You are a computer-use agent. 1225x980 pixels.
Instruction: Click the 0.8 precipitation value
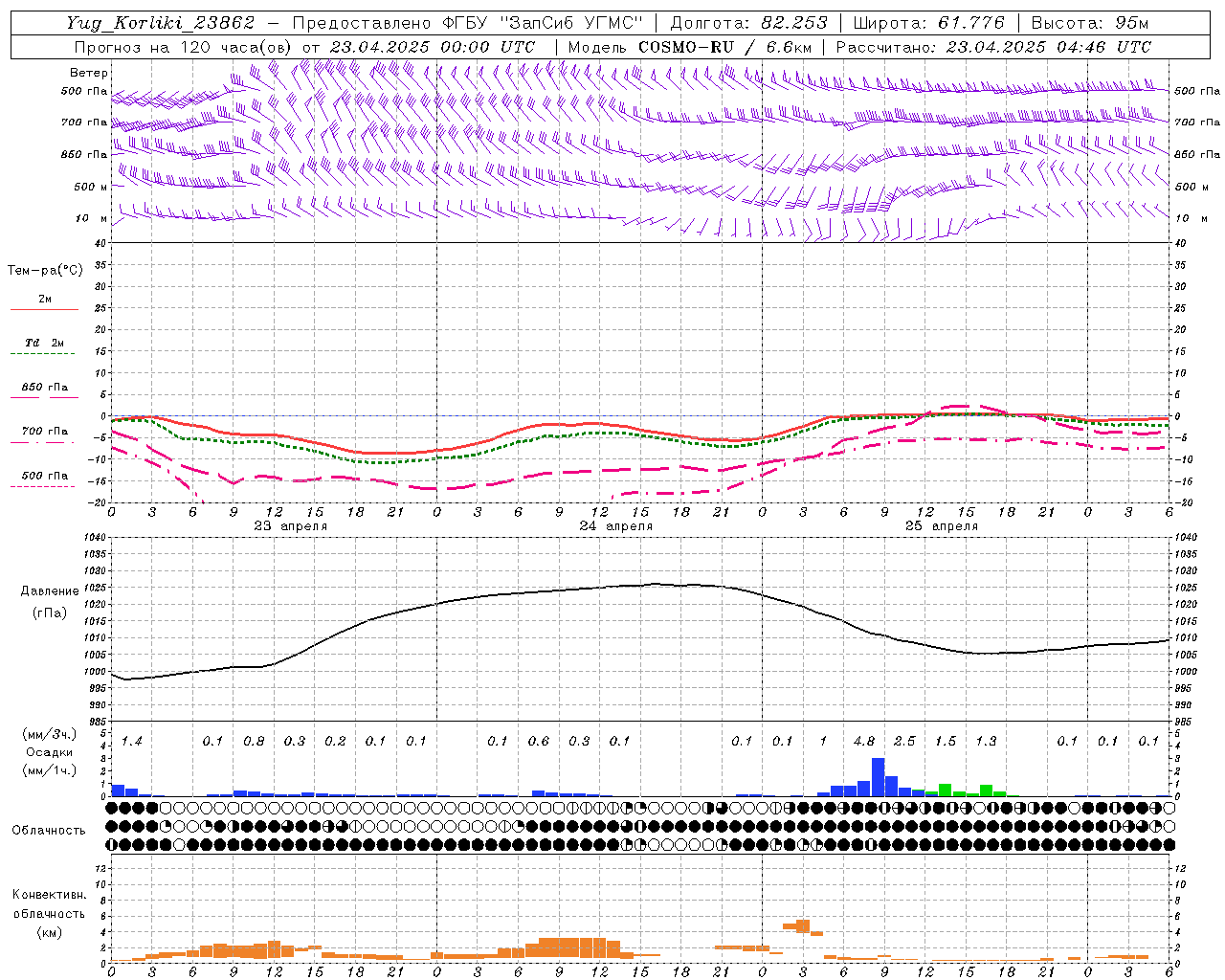[x=254, y=742]
